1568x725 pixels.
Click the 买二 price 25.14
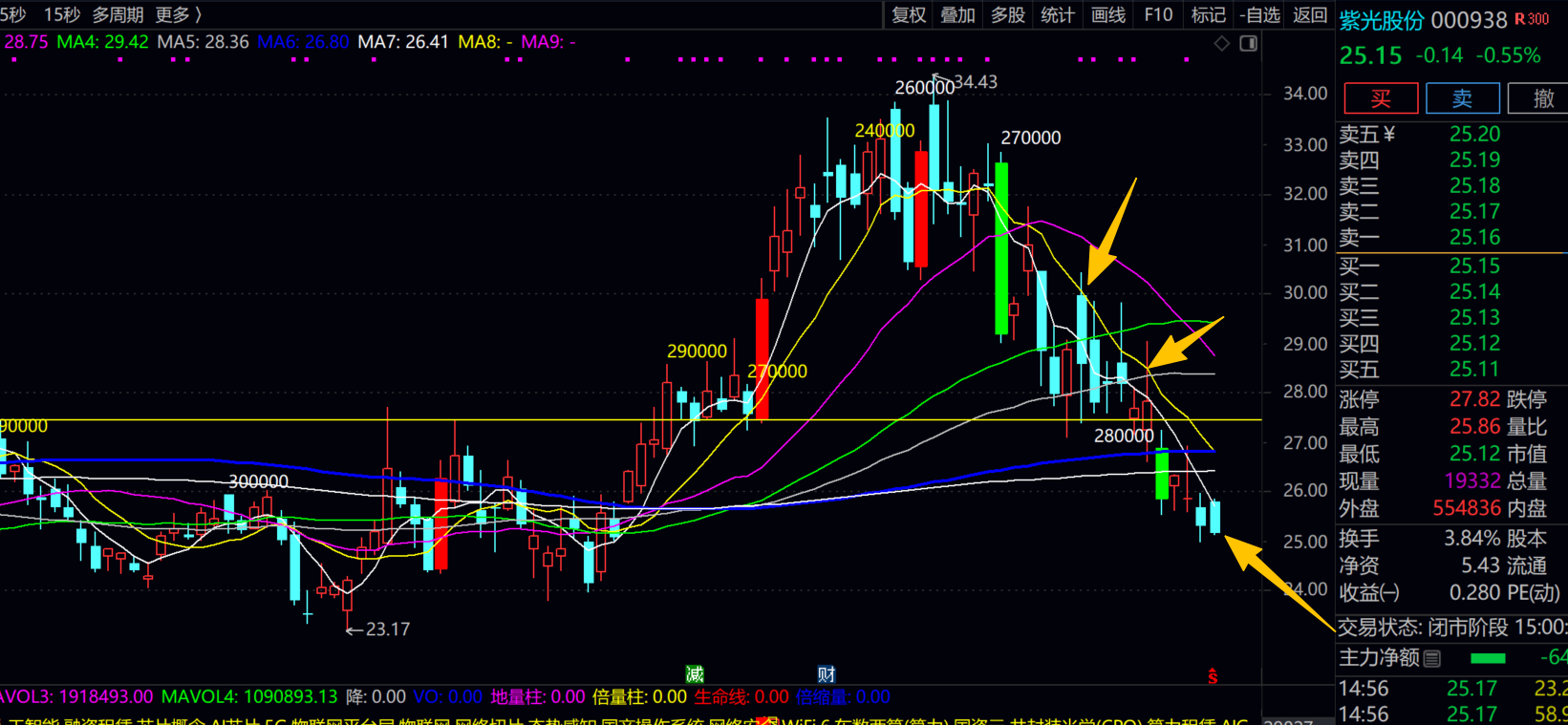point(1474,291)
